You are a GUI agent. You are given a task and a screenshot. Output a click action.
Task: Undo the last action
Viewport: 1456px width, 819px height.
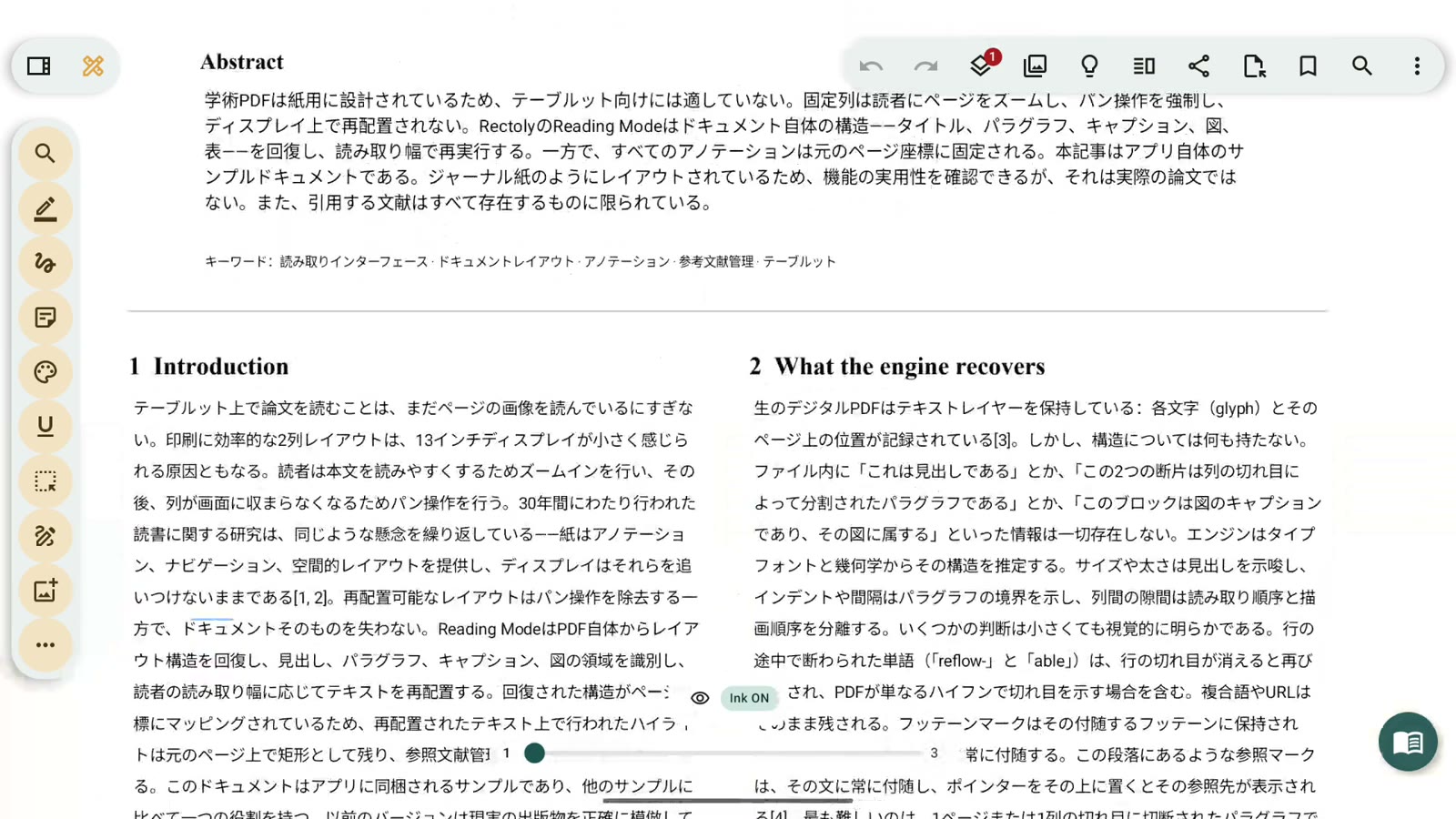click(x=871, y=66)
